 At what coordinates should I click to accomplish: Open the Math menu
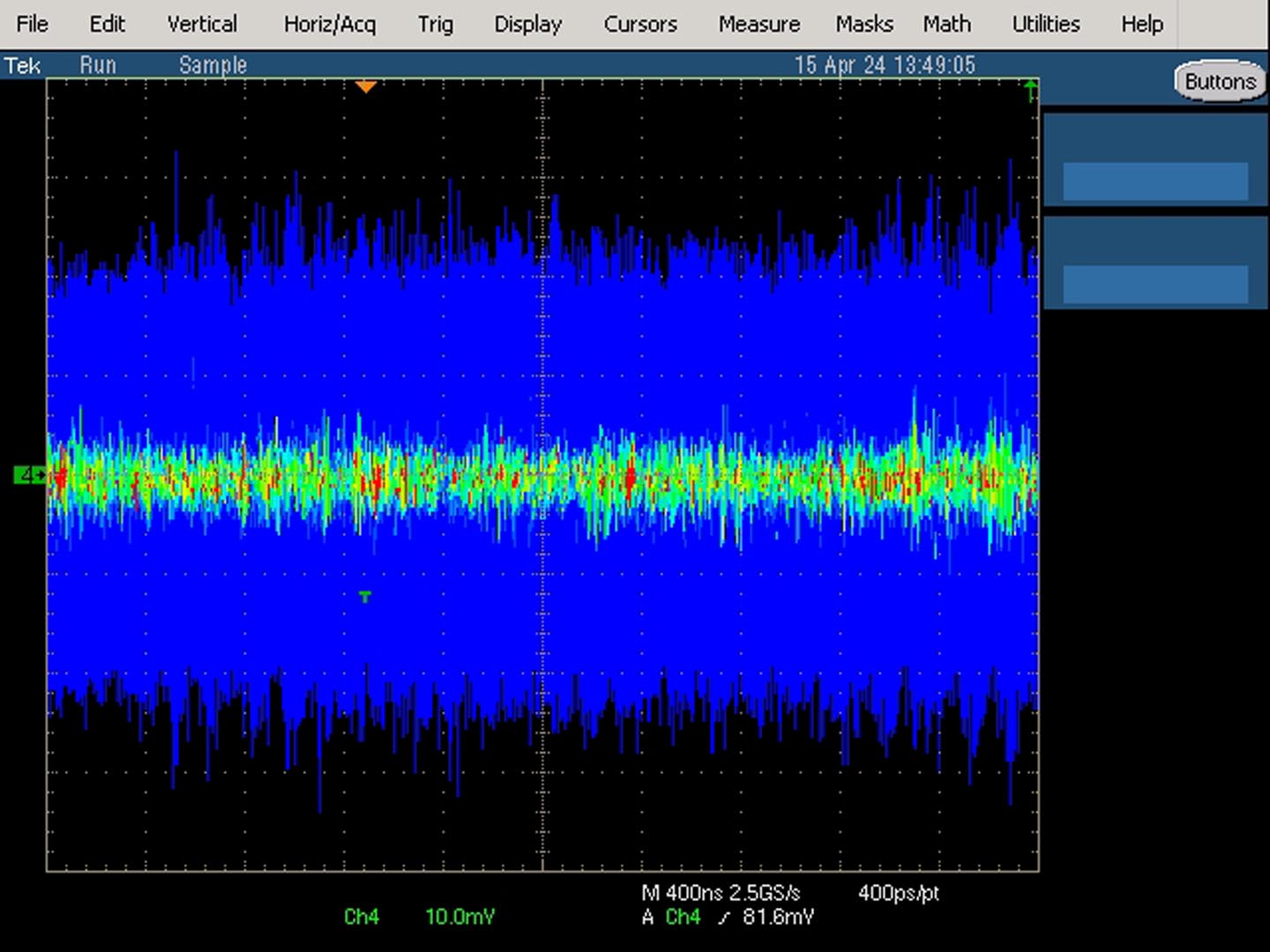pos(947,24)
